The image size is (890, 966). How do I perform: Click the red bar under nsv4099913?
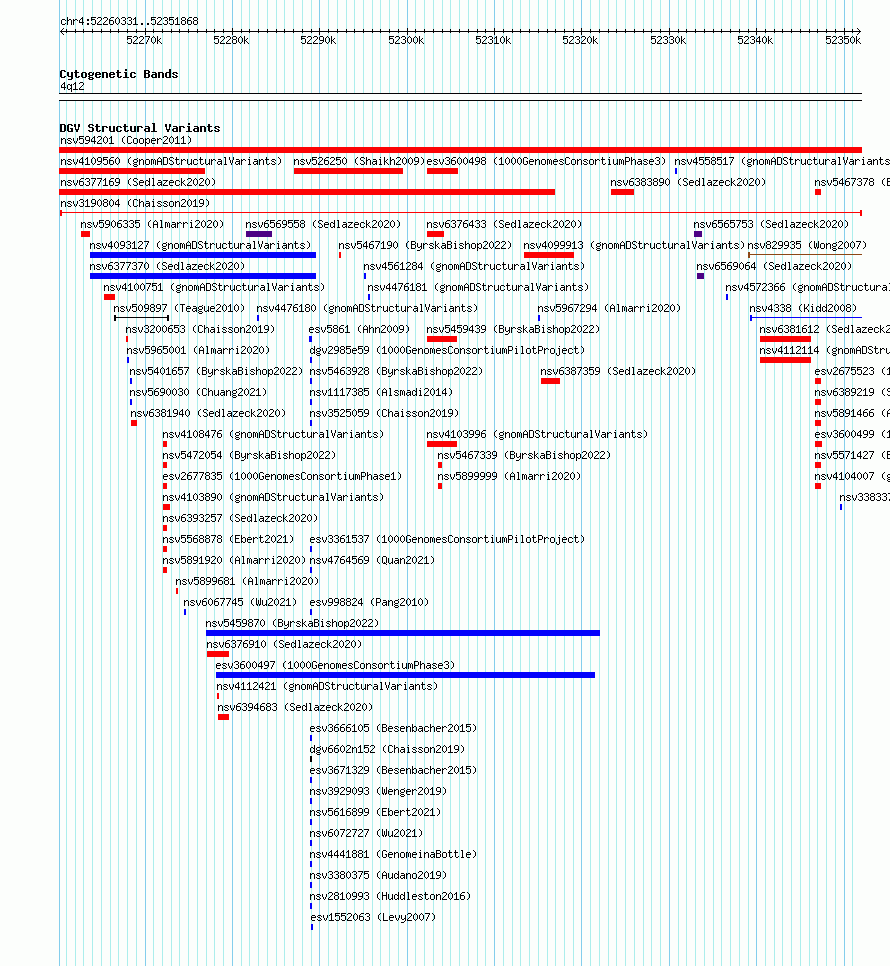549,254
